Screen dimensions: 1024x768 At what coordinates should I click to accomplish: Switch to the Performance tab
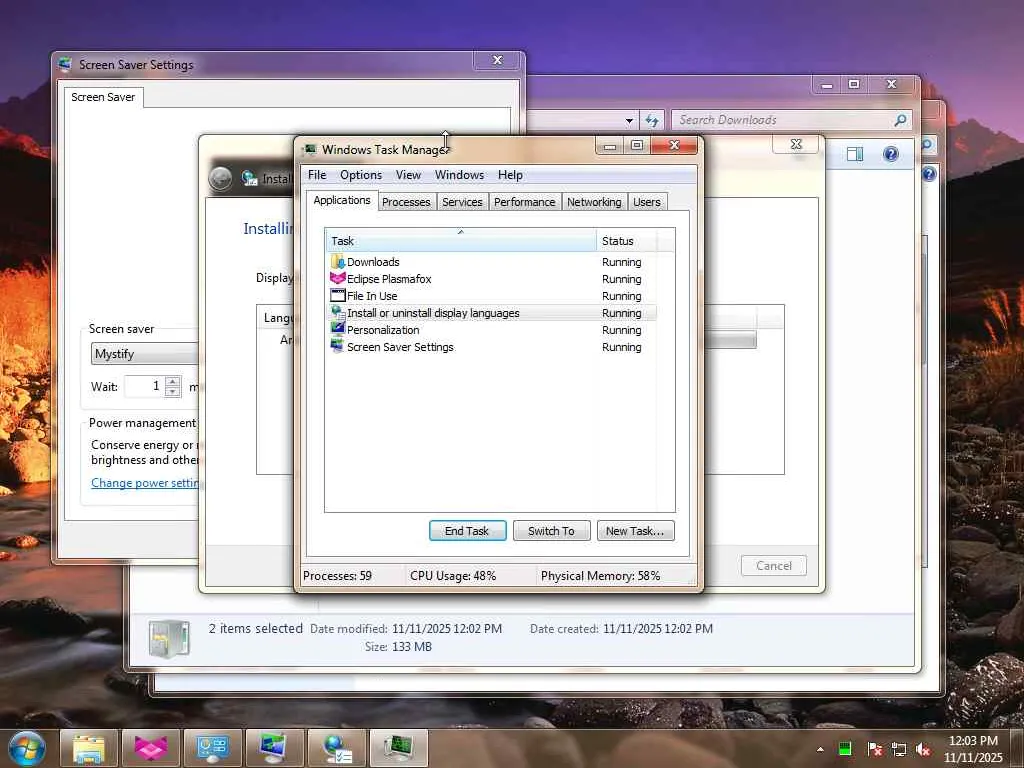coord(524,202)
